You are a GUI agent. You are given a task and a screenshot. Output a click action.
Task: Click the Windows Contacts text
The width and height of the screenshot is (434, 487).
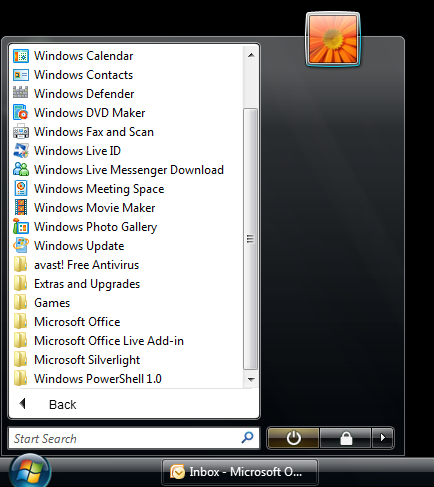click(83, 75)
